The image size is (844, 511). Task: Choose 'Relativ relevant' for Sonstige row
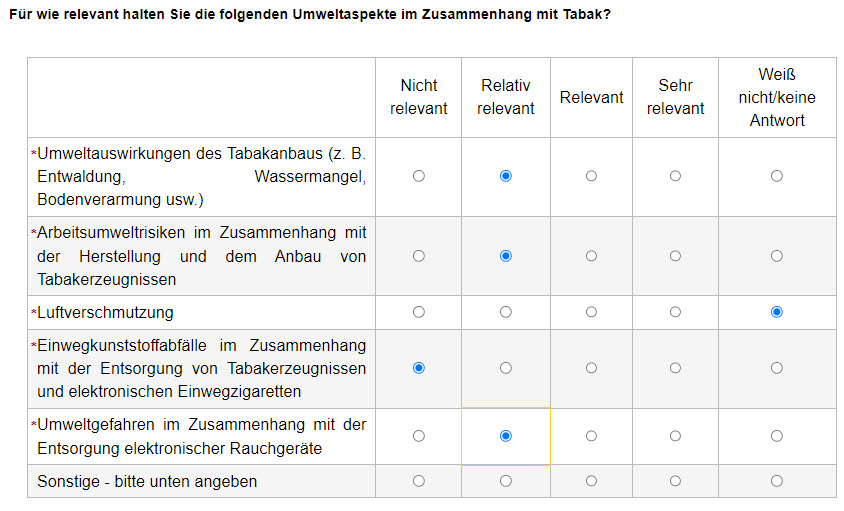pyautogui.click(x=505, y=481)
